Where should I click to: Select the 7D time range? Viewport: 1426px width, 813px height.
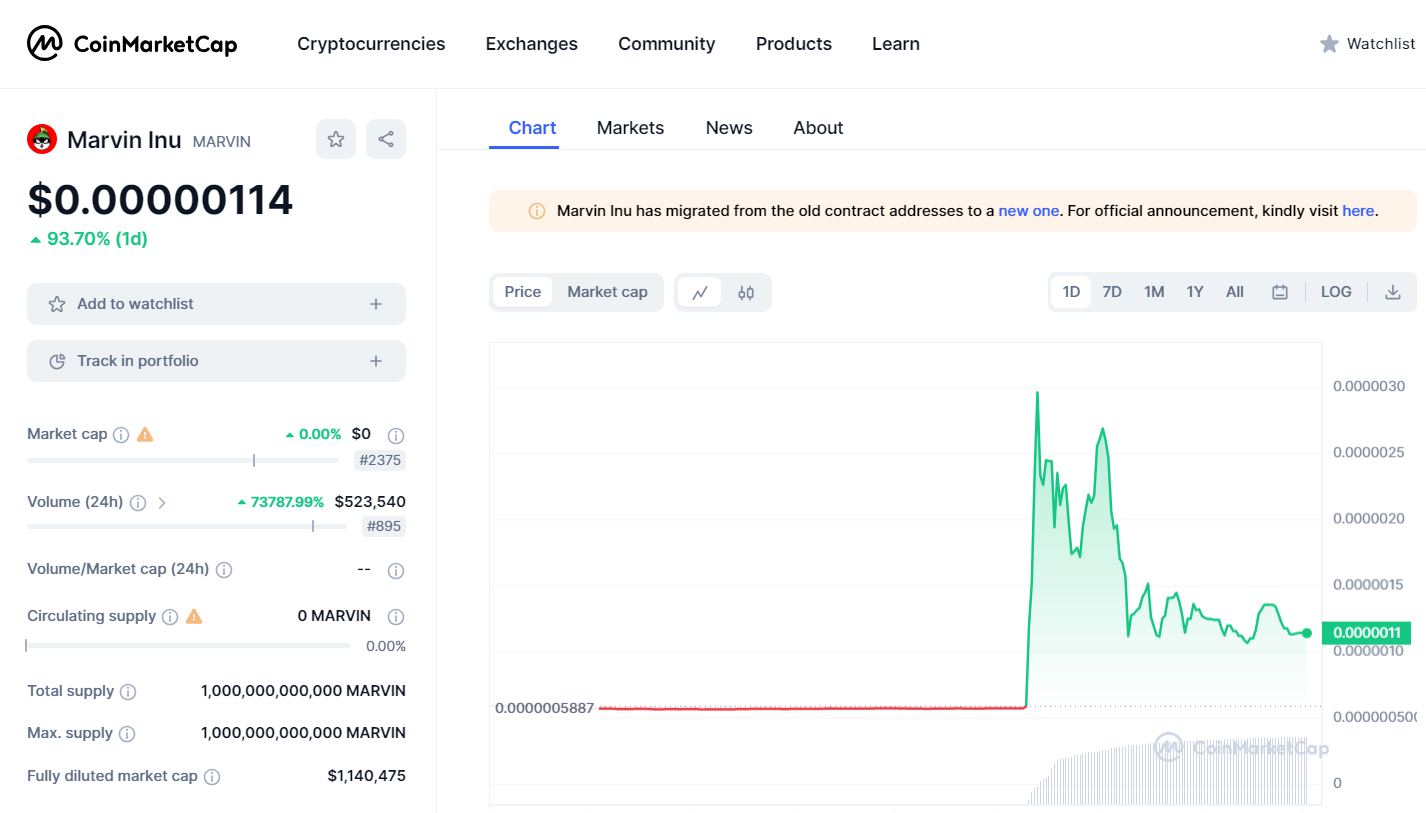click(x=1112, y=292)
